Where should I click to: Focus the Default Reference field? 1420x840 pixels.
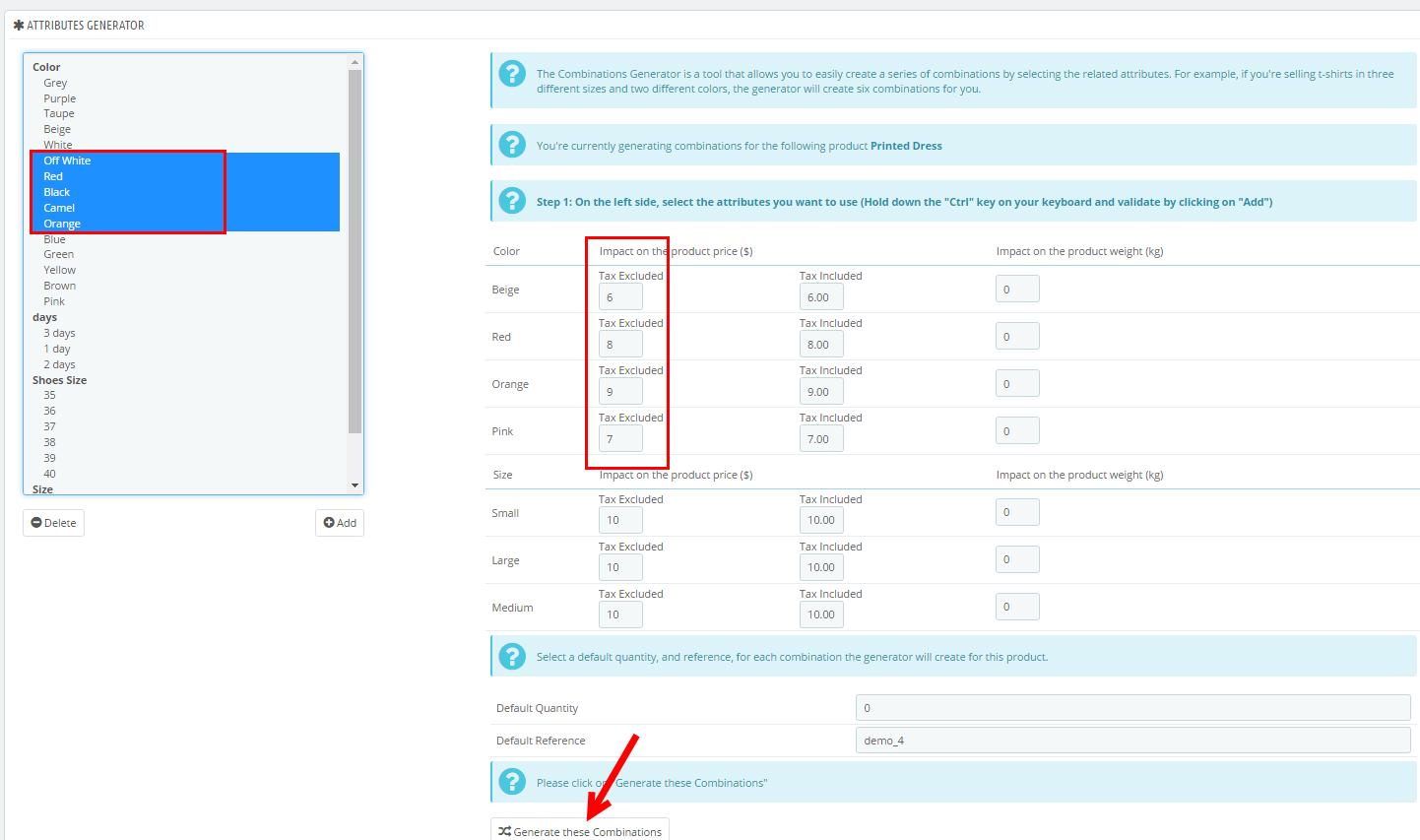coord(1132,740)
